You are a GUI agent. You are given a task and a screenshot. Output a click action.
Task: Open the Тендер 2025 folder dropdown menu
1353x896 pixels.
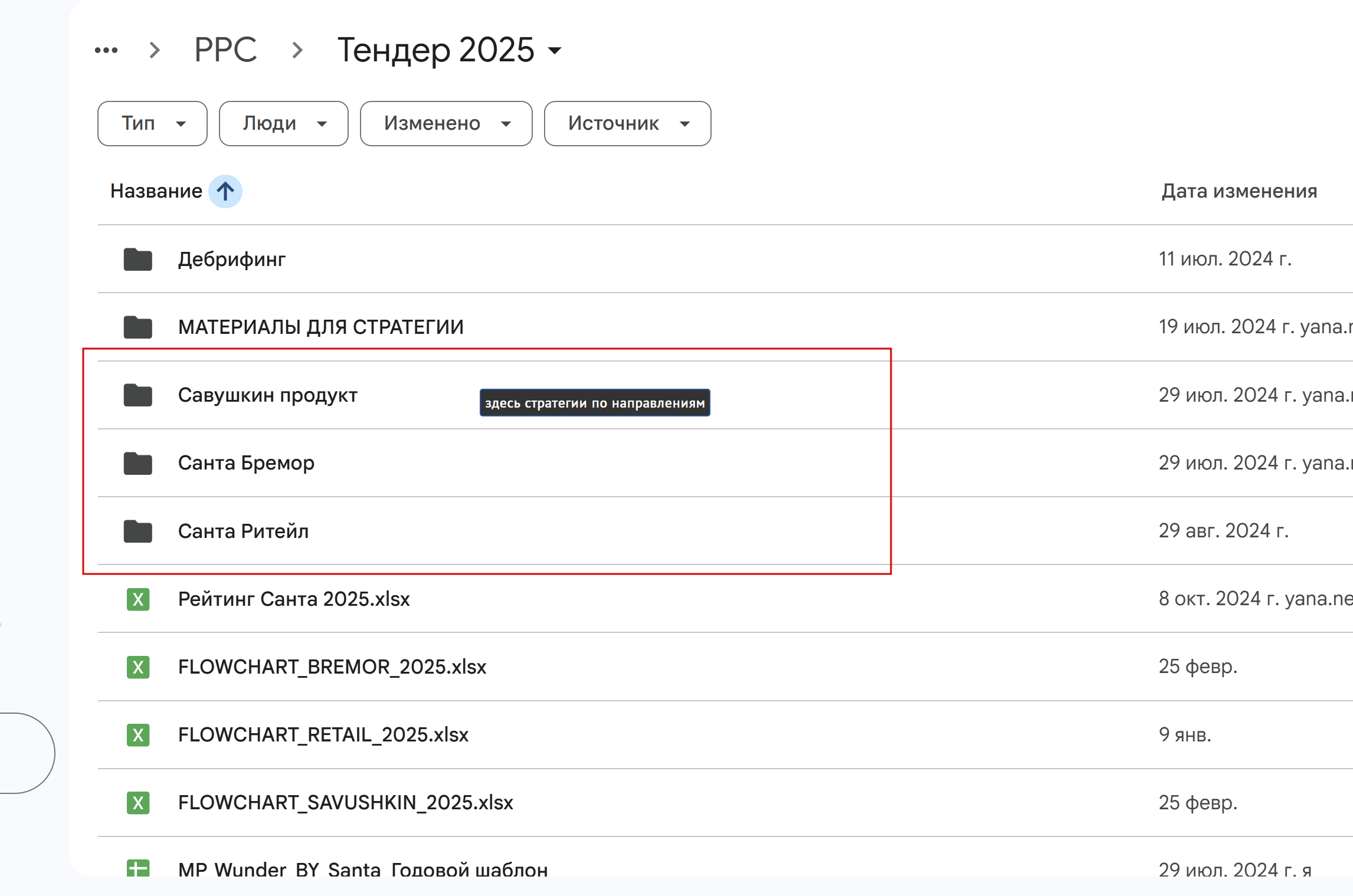555,50
